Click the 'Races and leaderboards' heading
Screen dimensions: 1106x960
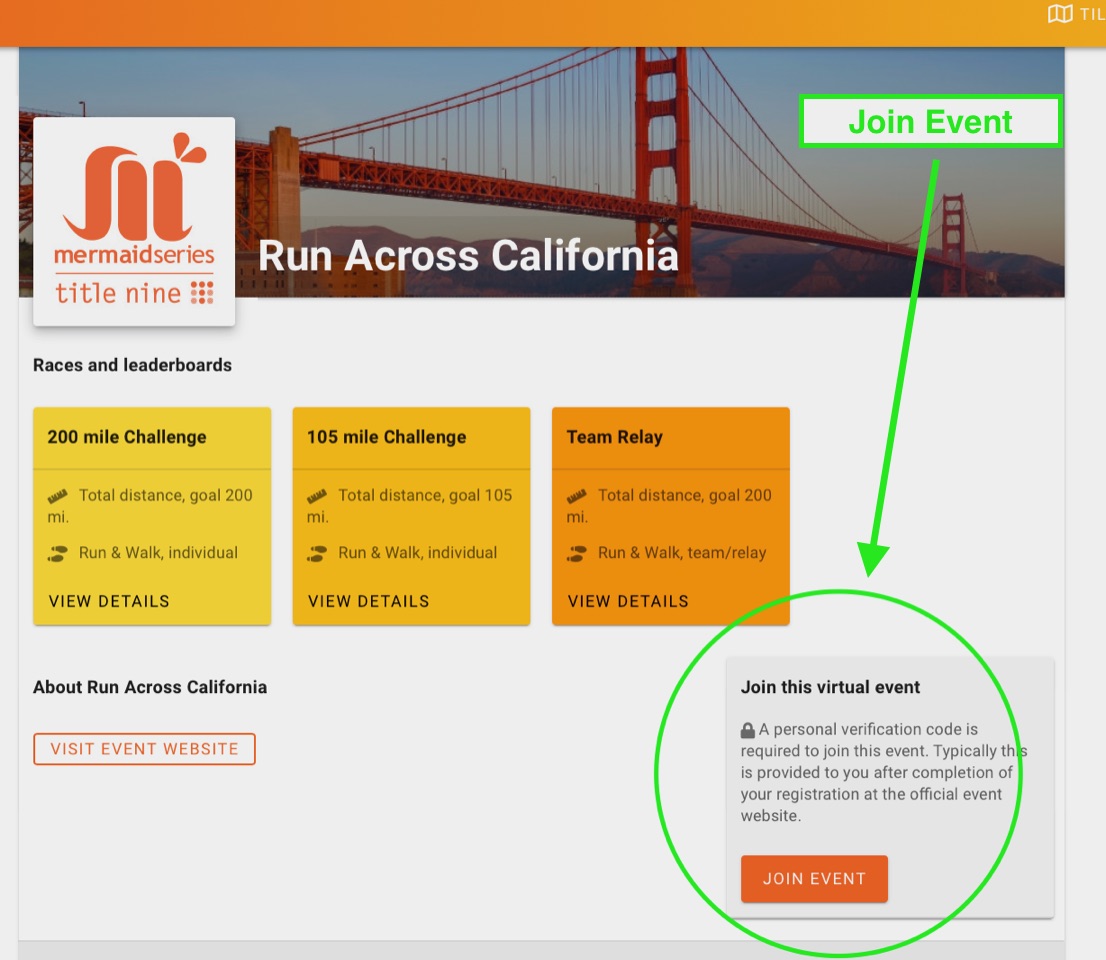click(133, 365)
